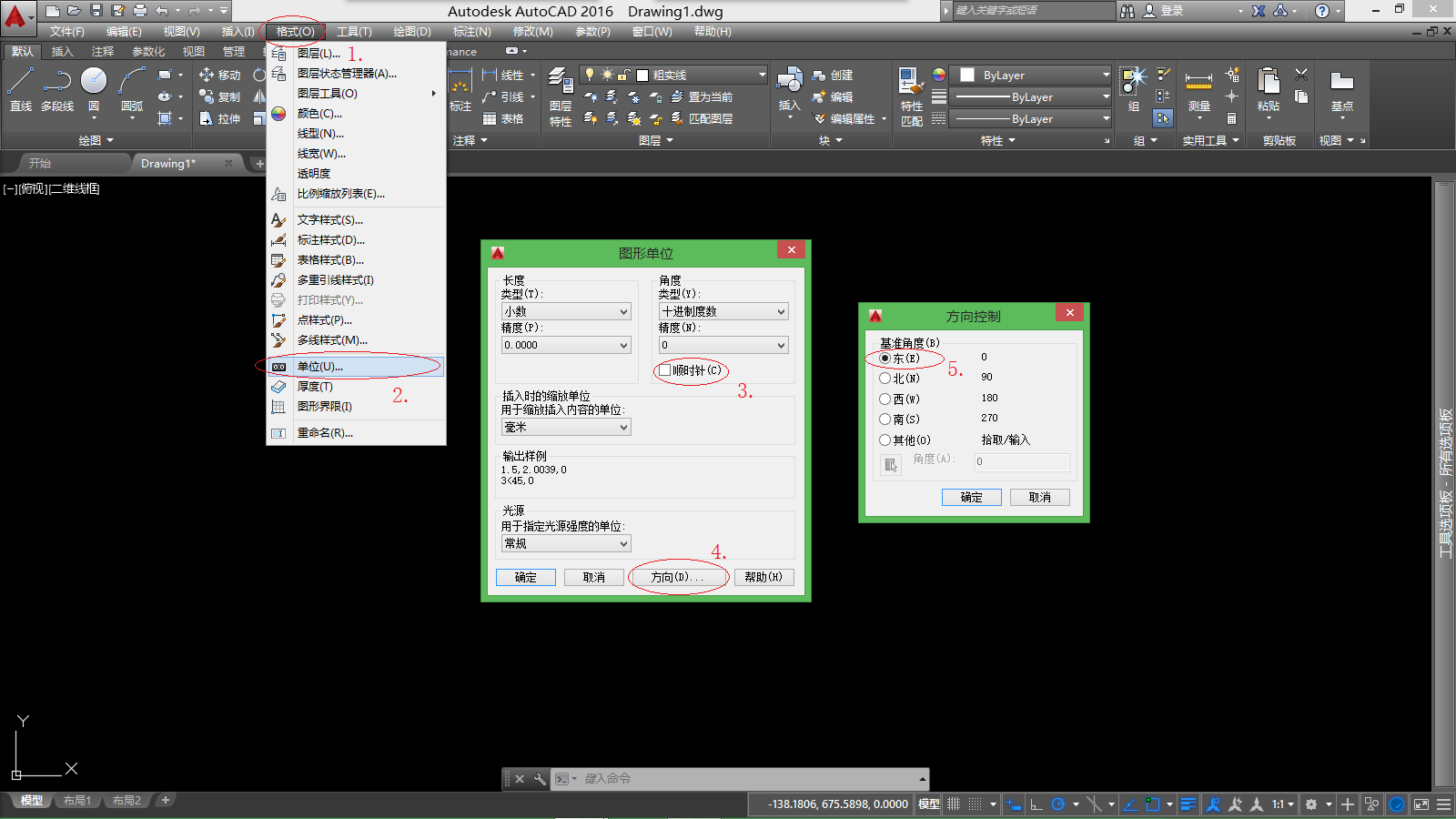Expand the 十进制度数 angle type dropdown
Screen dimensions: 1456x819
click(x=723, y=312)
